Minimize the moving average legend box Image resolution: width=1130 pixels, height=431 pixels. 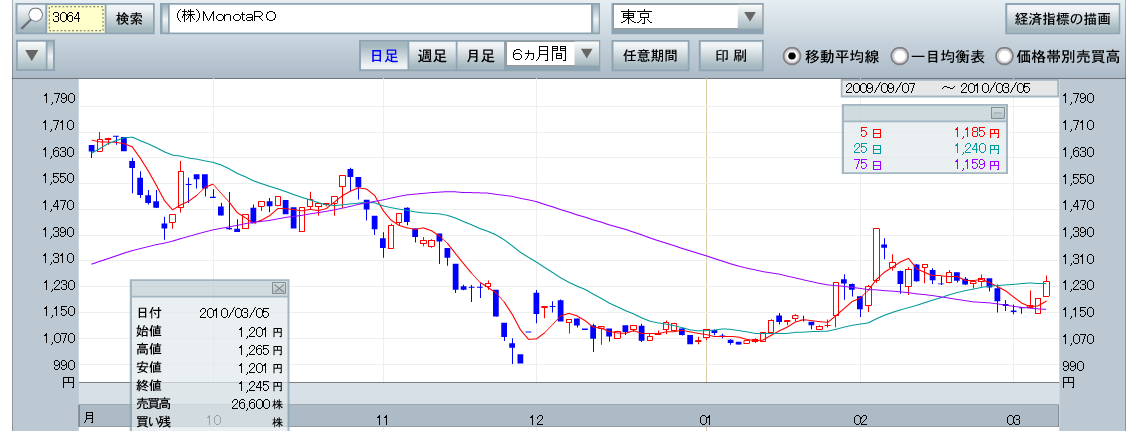[997, 113]
